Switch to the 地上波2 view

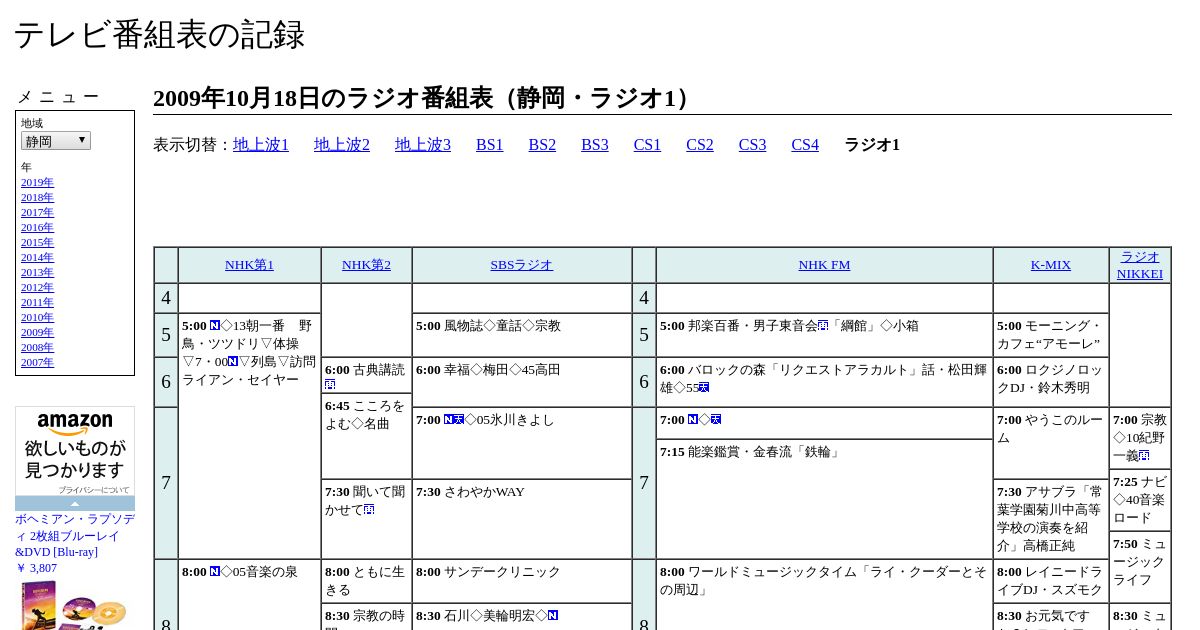click(x=342, y=145)
